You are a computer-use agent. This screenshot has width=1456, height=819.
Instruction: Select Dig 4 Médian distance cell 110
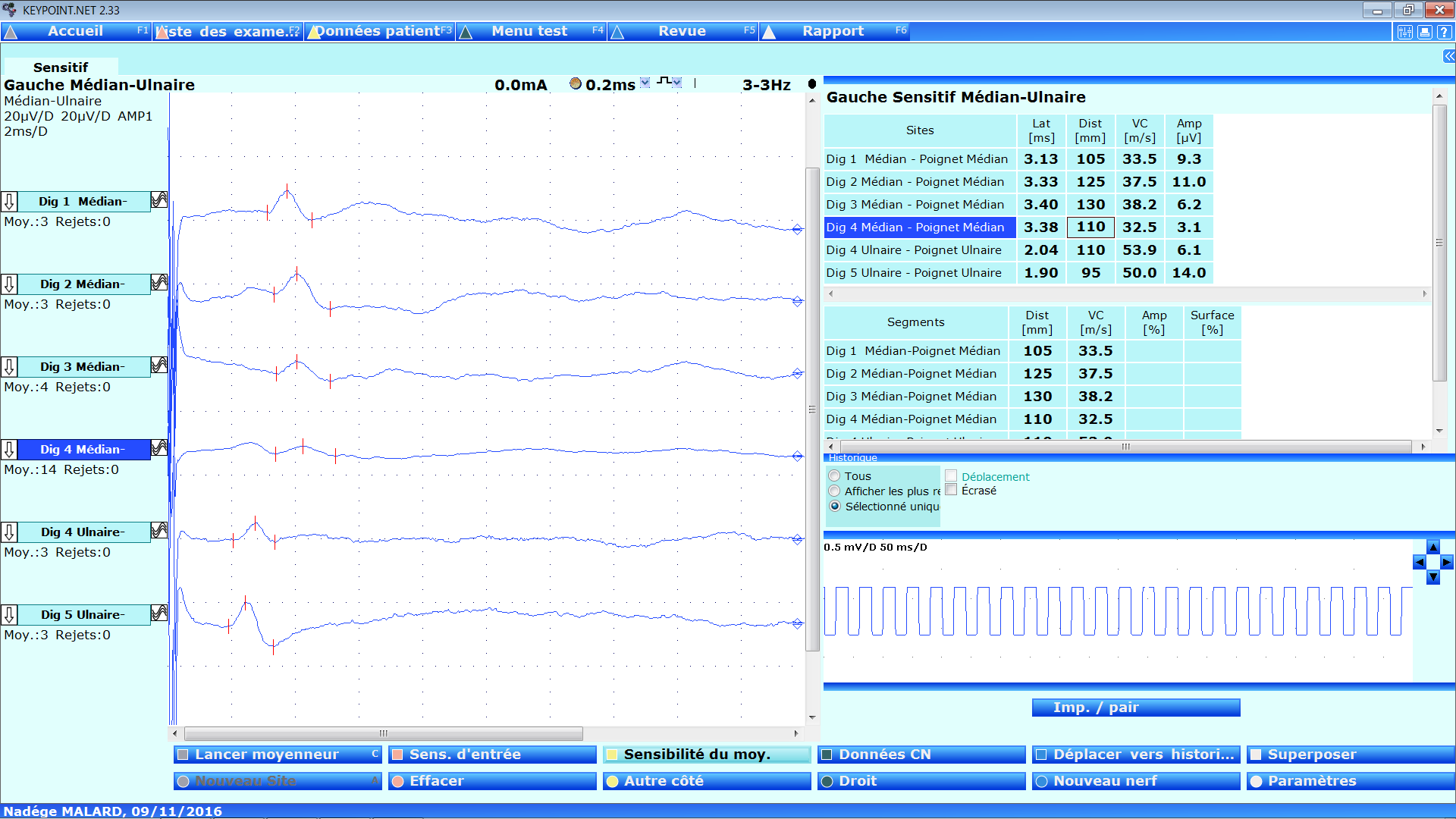tap(1090, 227)
